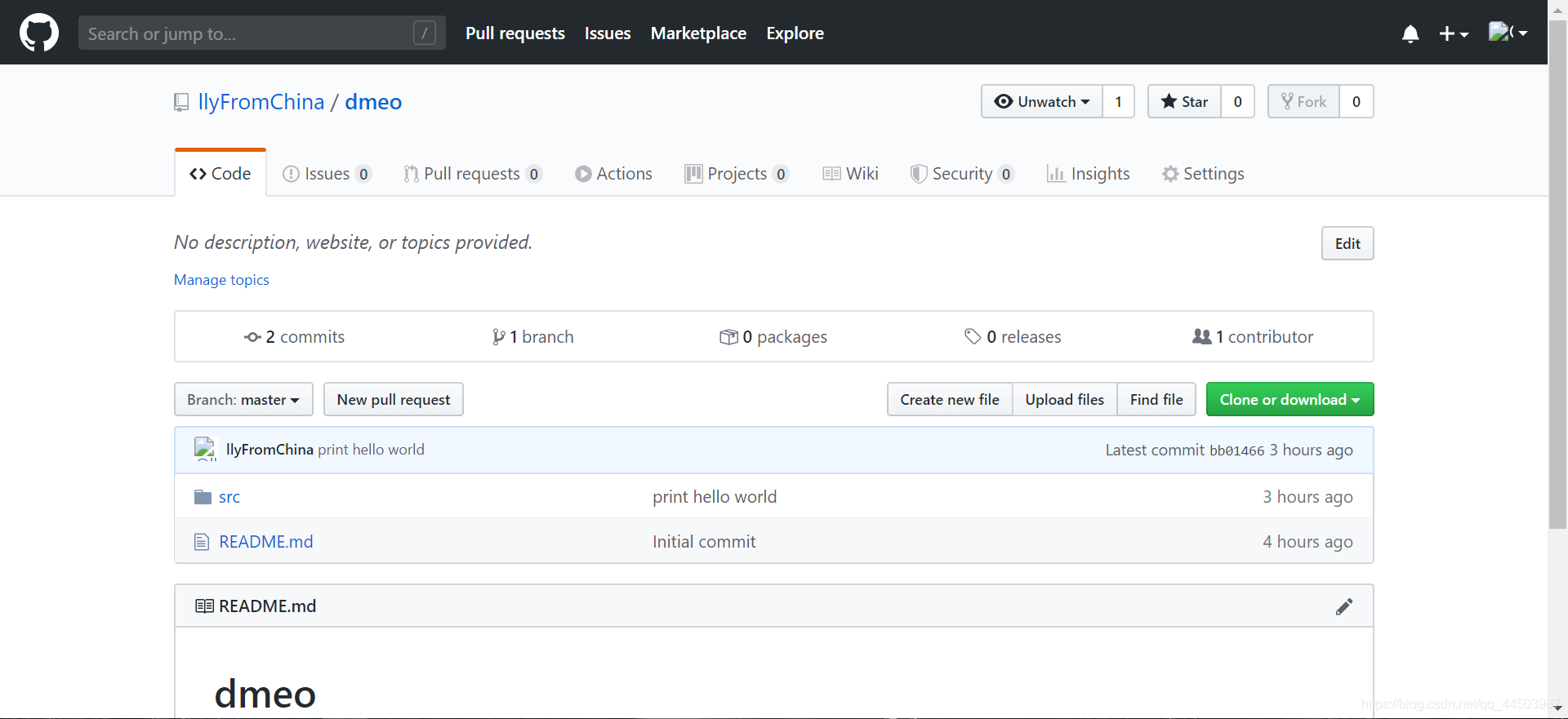
Task: Open the src folder link
Action: [229, 497]
